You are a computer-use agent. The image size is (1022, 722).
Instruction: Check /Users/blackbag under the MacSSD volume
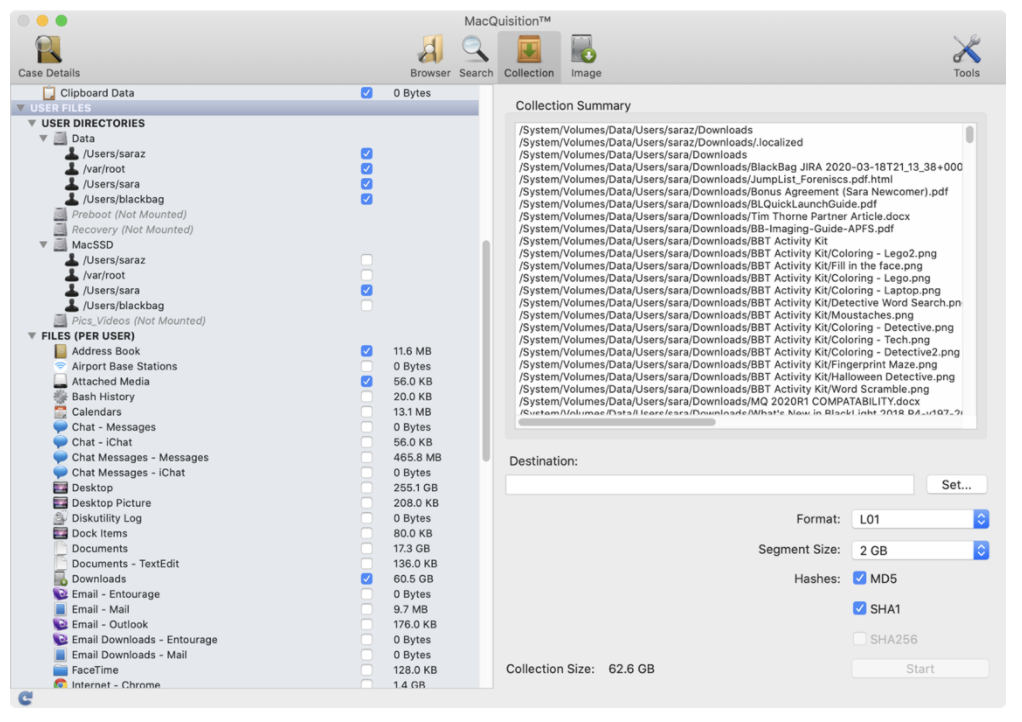pos(367,306)
